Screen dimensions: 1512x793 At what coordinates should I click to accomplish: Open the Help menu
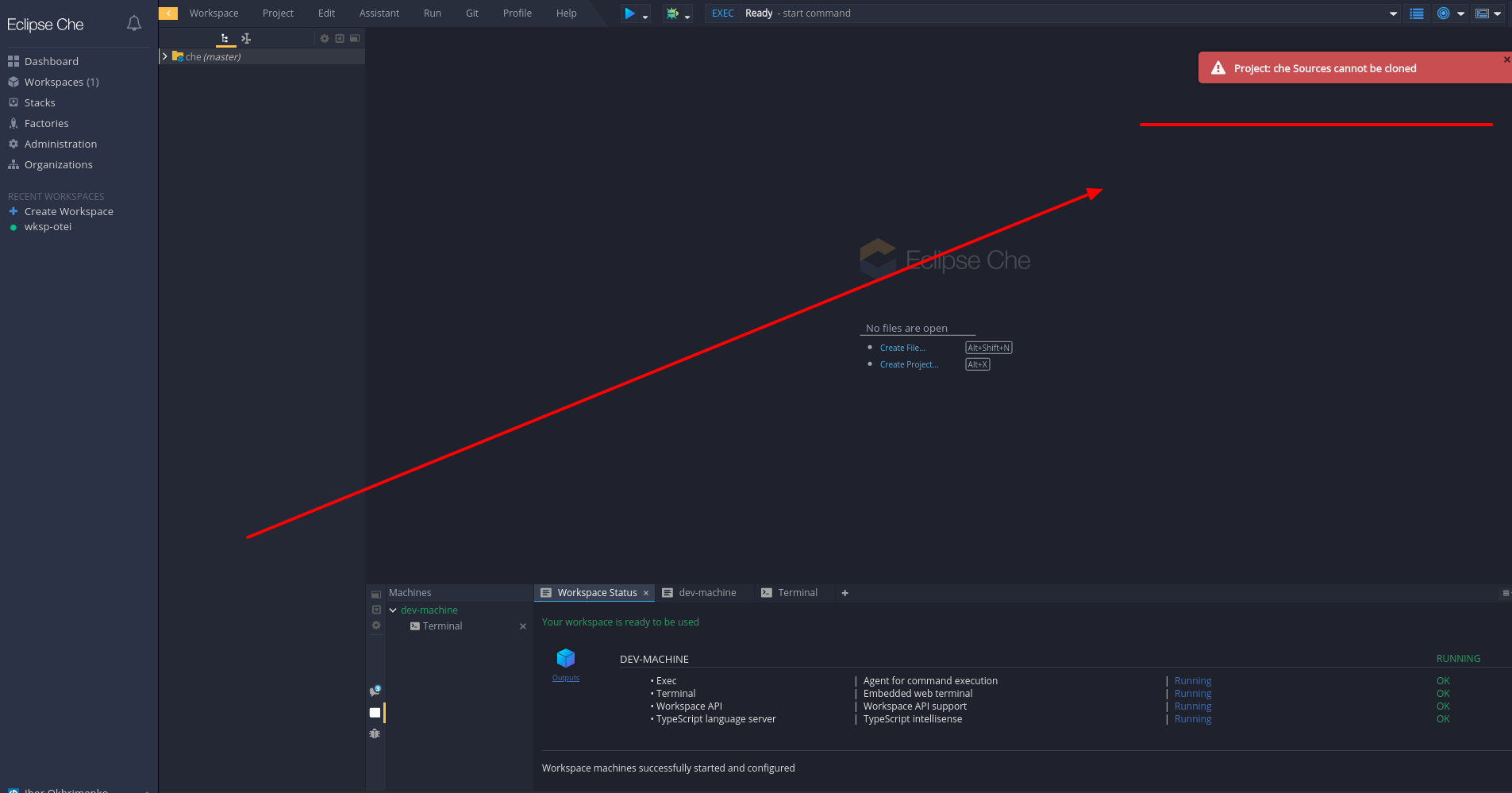coord(567,13)
